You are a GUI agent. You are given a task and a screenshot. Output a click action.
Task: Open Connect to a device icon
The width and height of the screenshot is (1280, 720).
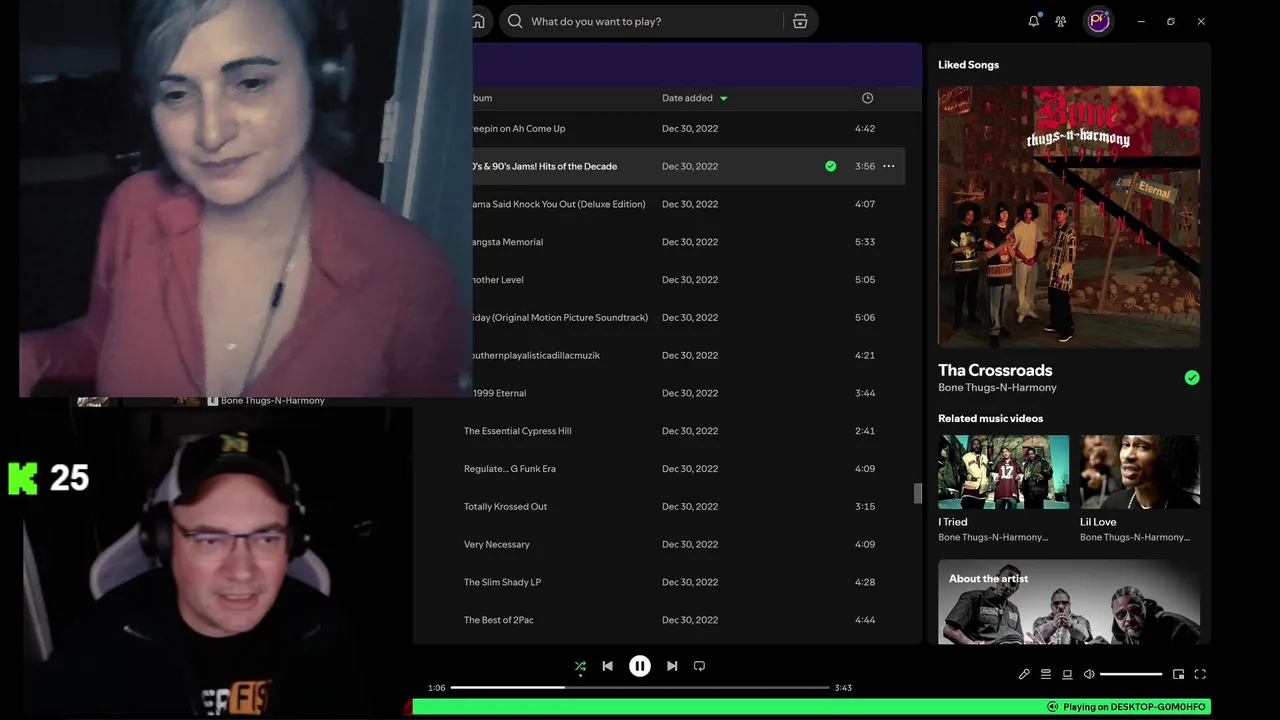pos(1067,674)
